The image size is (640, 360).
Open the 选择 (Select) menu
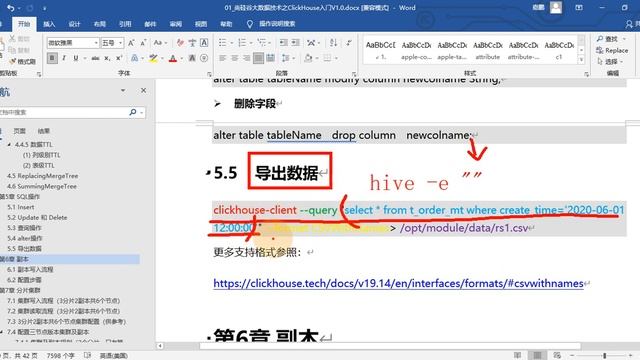[x=610, y=62]
